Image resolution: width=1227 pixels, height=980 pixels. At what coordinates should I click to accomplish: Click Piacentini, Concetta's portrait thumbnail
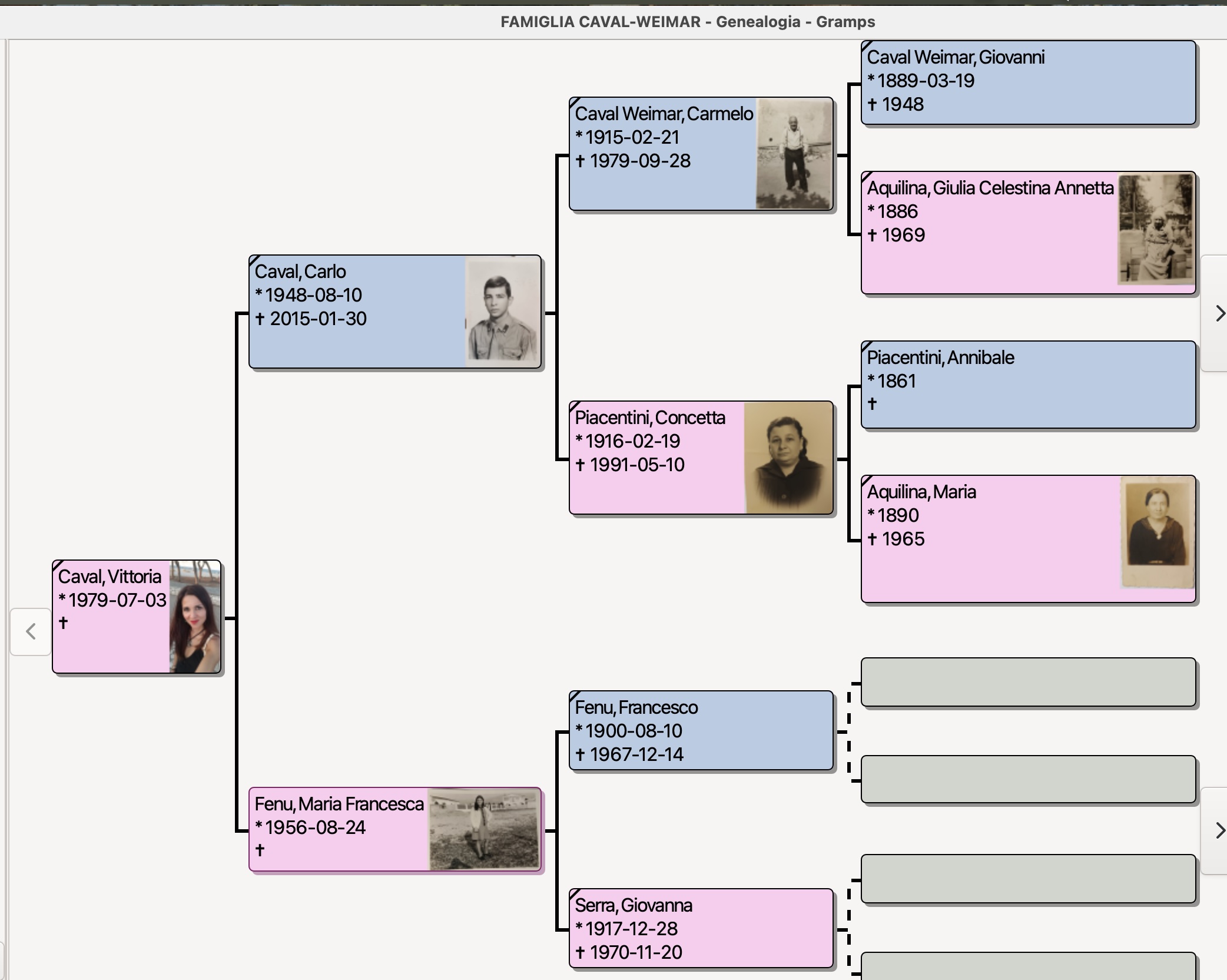pyautogui.click(x=788, y=458)
